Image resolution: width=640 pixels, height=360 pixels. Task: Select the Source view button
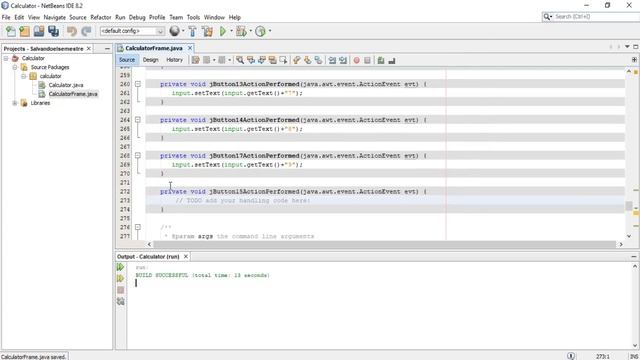click(x=127, y=60)
